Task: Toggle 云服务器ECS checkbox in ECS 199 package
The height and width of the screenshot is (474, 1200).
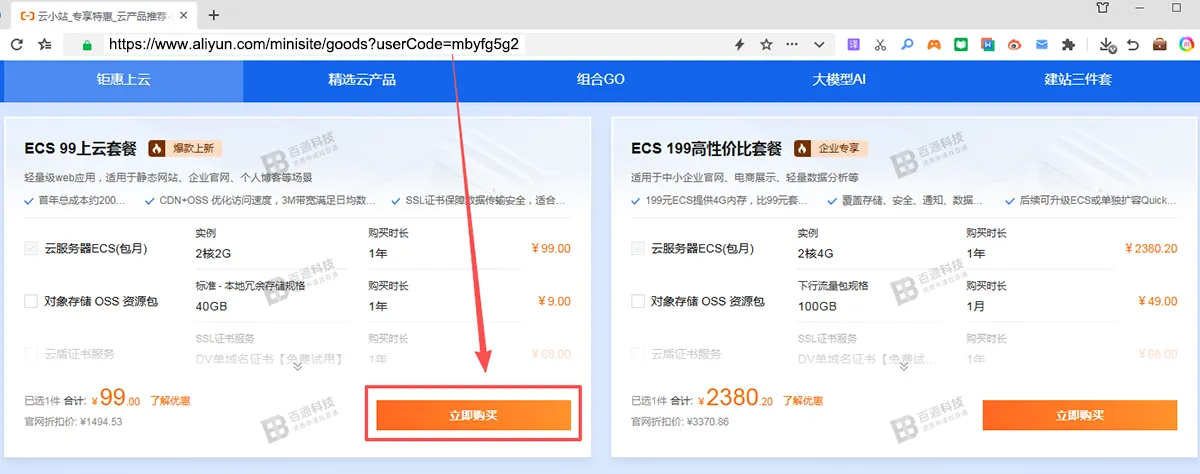Action: (x=638, y=248)
